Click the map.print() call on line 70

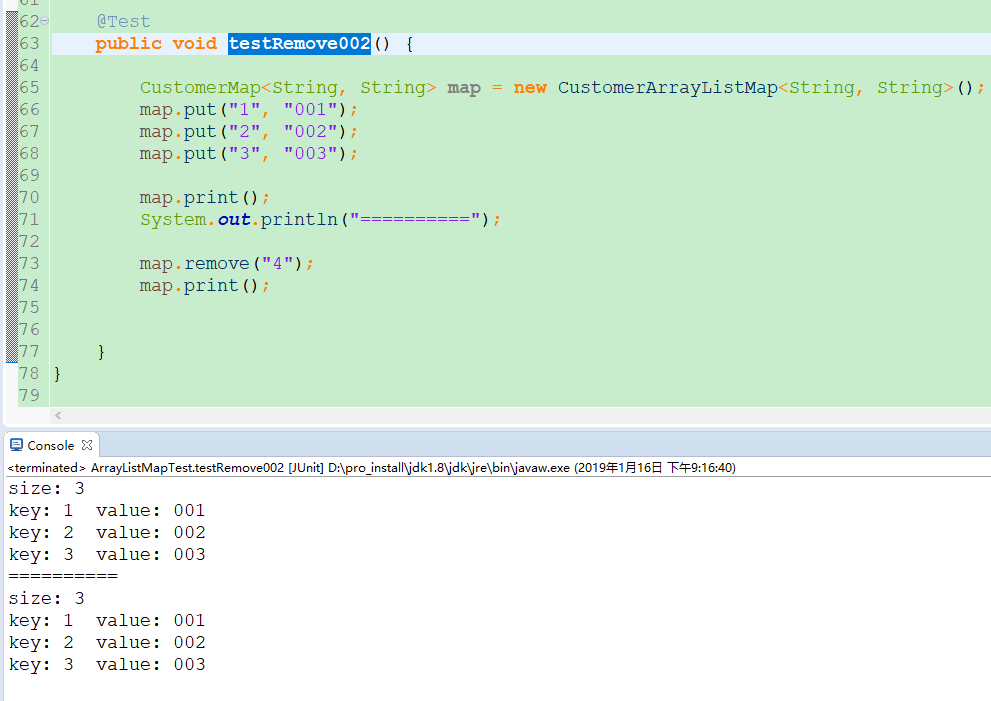[205, 198]
